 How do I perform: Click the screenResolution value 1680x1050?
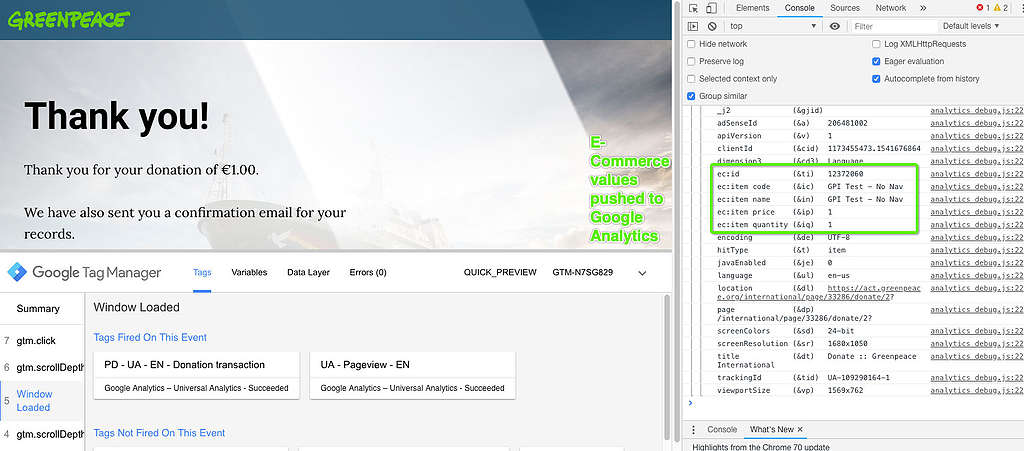tap(847, 343)
